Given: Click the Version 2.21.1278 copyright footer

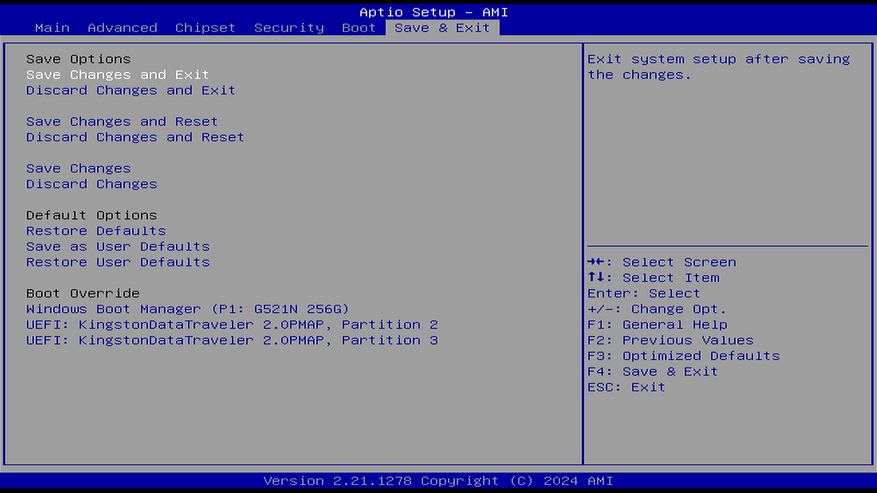Looking at the screenshot, I should pyautogui.click(x=438, y=481).
